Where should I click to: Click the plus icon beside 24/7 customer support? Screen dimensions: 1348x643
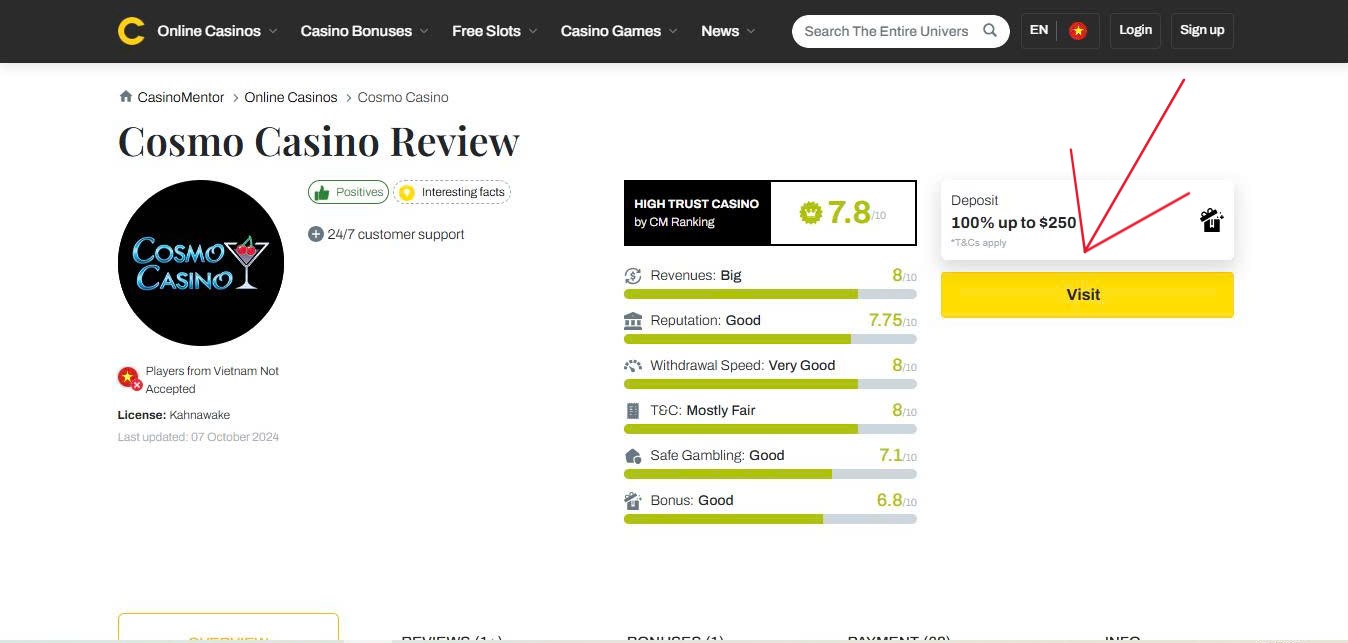[x=316, y=234]
